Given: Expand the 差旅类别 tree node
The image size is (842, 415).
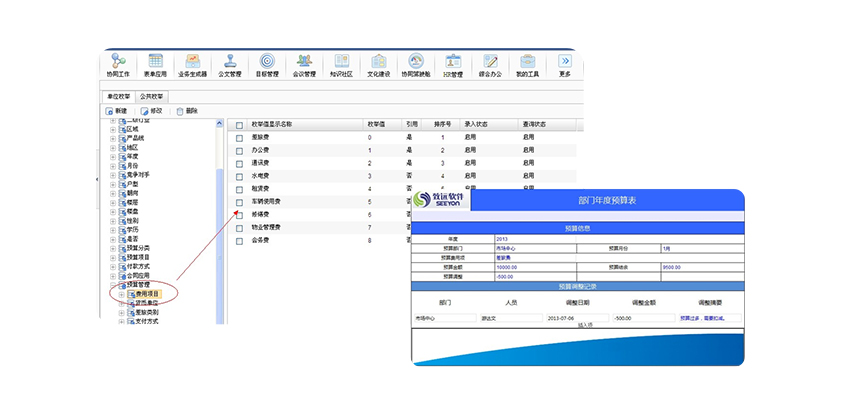Looking at the screenshot, I should click(122, 312).
